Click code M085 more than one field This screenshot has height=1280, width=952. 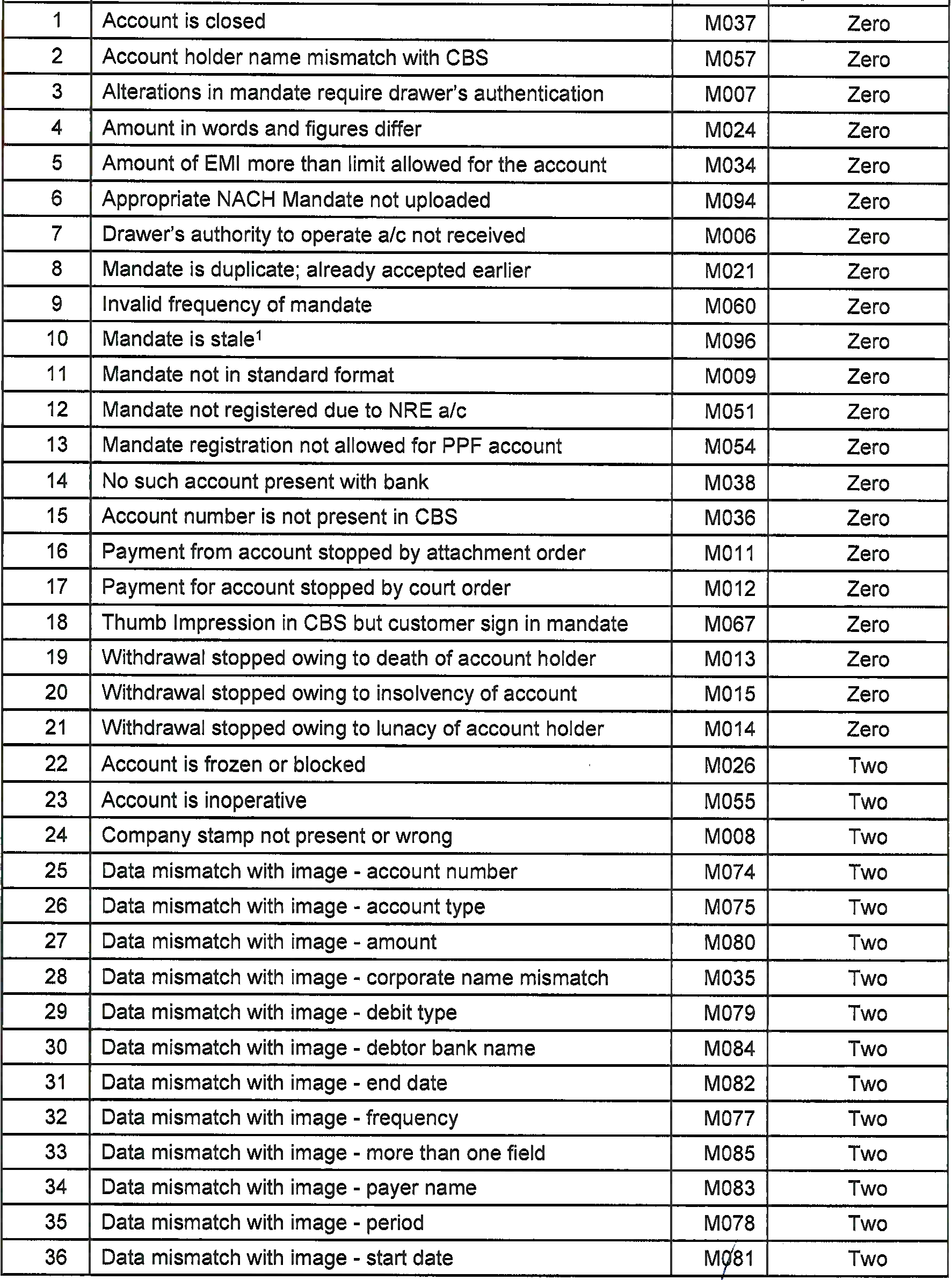tap(730, 1154)
